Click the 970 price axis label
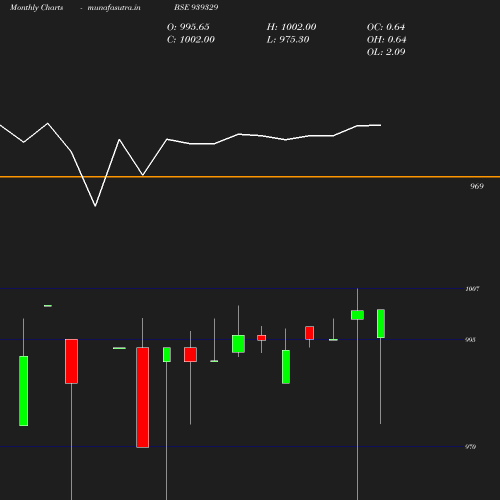 pyautogui.click(x=470, y=447)
